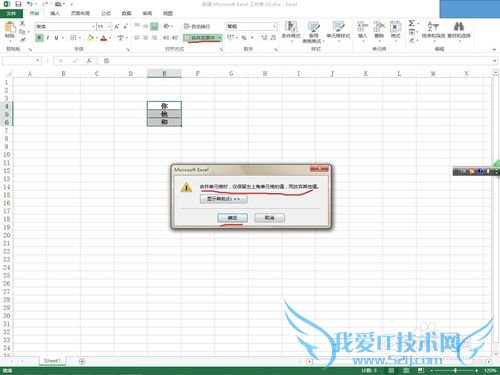This screenshot has height=375, width=500.
Task: Click the percent style icon
Action: click(x=244, y=38)
